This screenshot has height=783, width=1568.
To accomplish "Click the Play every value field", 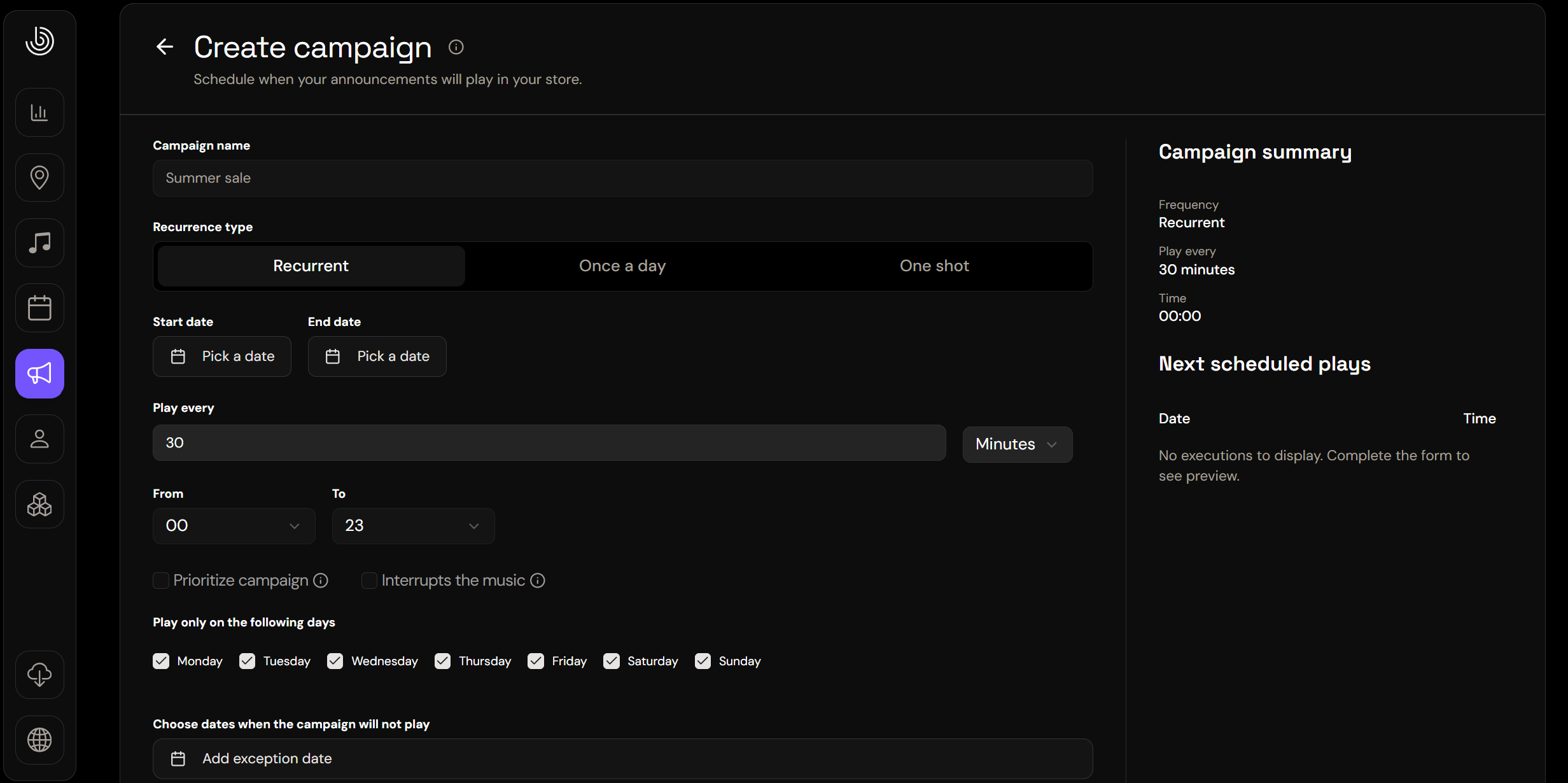I will (x=549, y=443).
